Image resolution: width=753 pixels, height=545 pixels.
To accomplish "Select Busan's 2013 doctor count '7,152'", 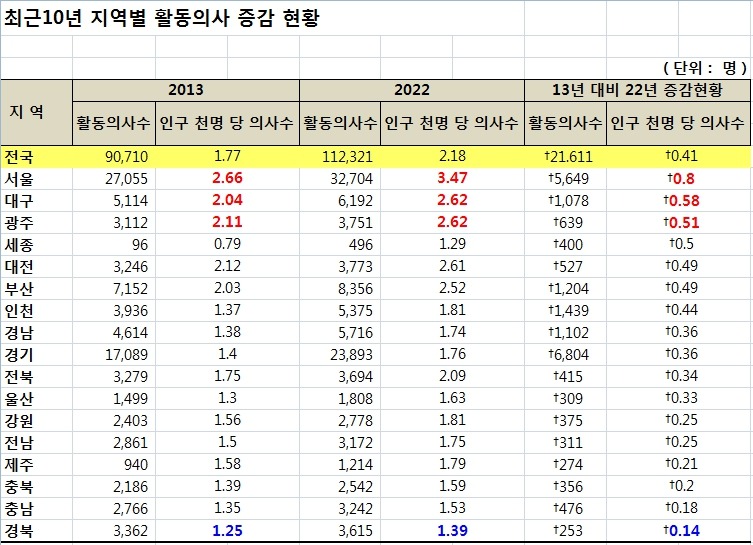I will pyautogui.click(x=131, y=289).
